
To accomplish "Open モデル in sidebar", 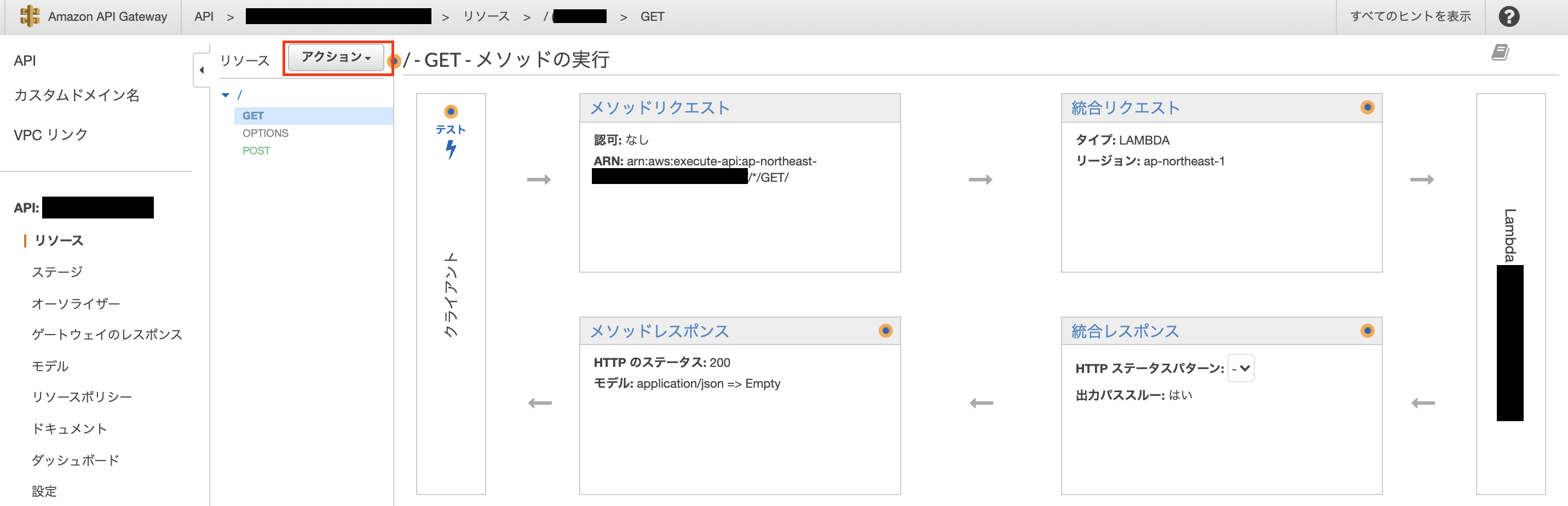I will (50, 366).
